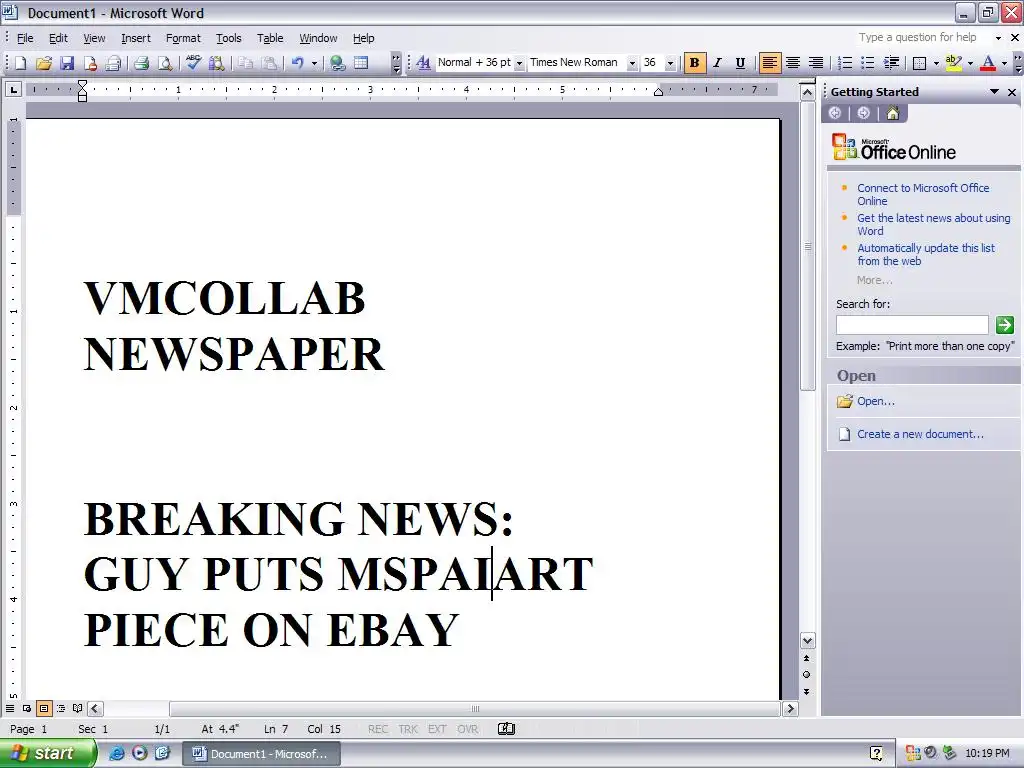The height and width of the screenshot is (768, 1024).
Task: Expand the Style dropdown Normal + 36 pt
Action: tap(519, 63)
